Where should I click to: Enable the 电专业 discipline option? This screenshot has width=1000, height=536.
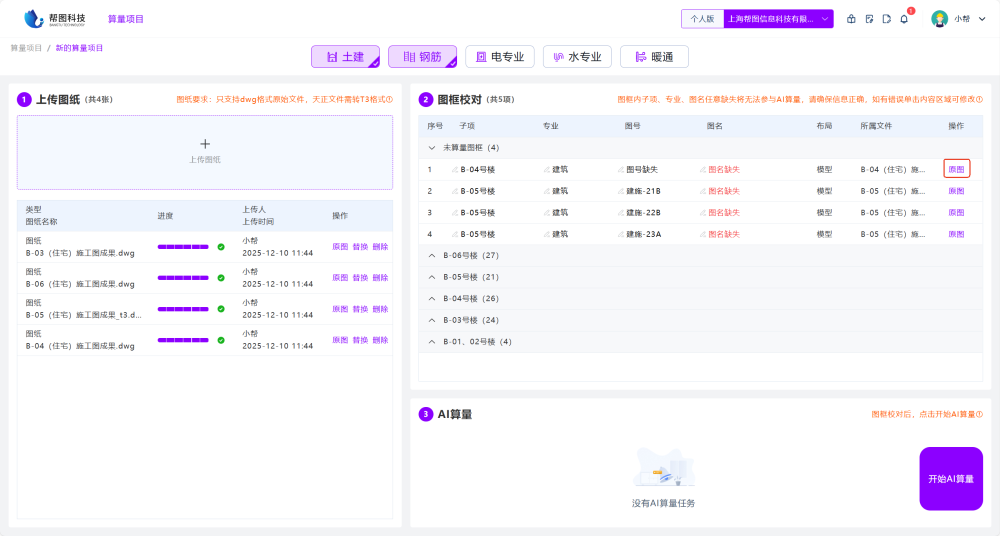pyautogui.click(x=500, y=57)
